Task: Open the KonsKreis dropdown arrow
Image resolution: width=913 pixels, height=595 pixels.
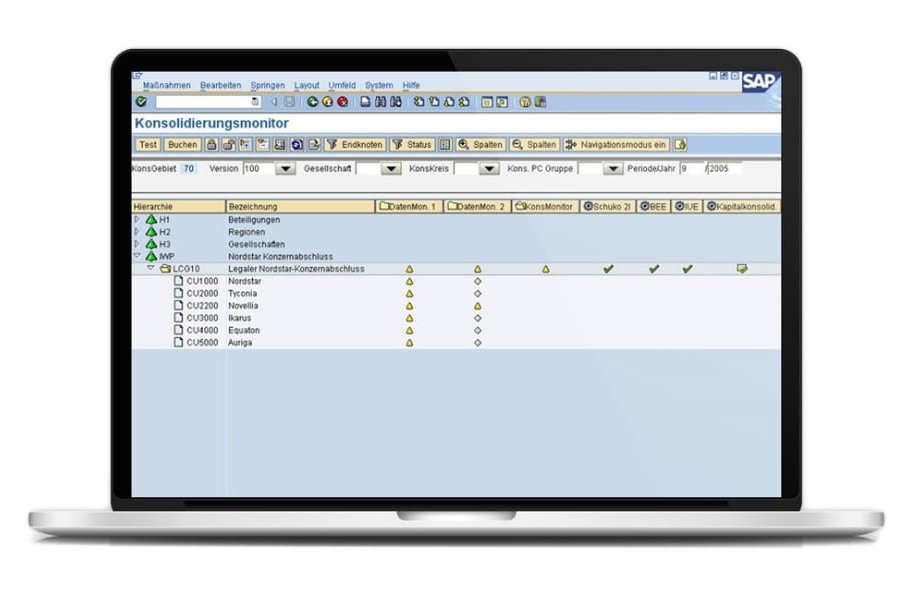Action: (x=489, y=169)
